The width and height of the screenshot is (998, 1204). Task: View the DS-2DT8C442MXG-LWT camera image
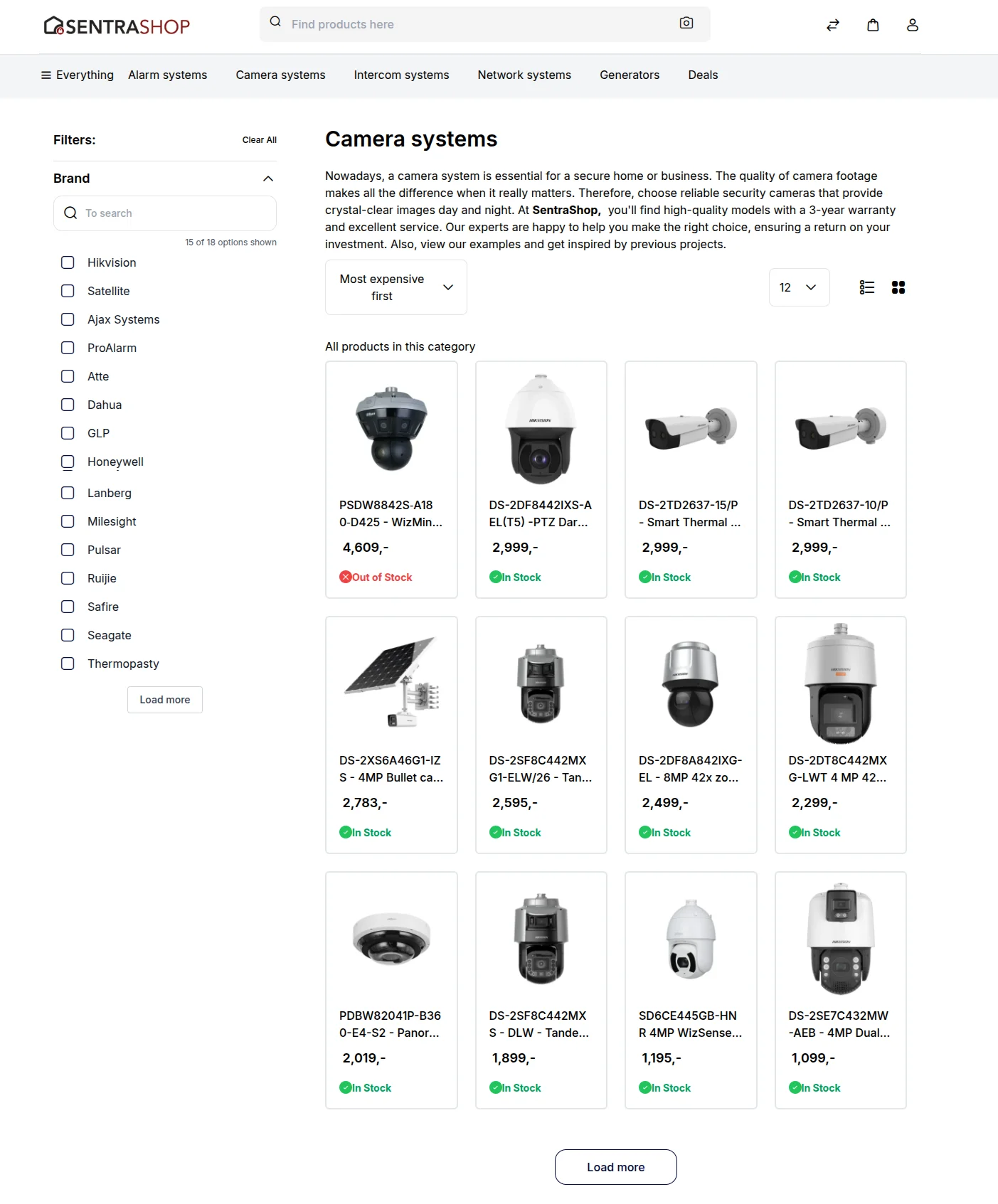840,683
